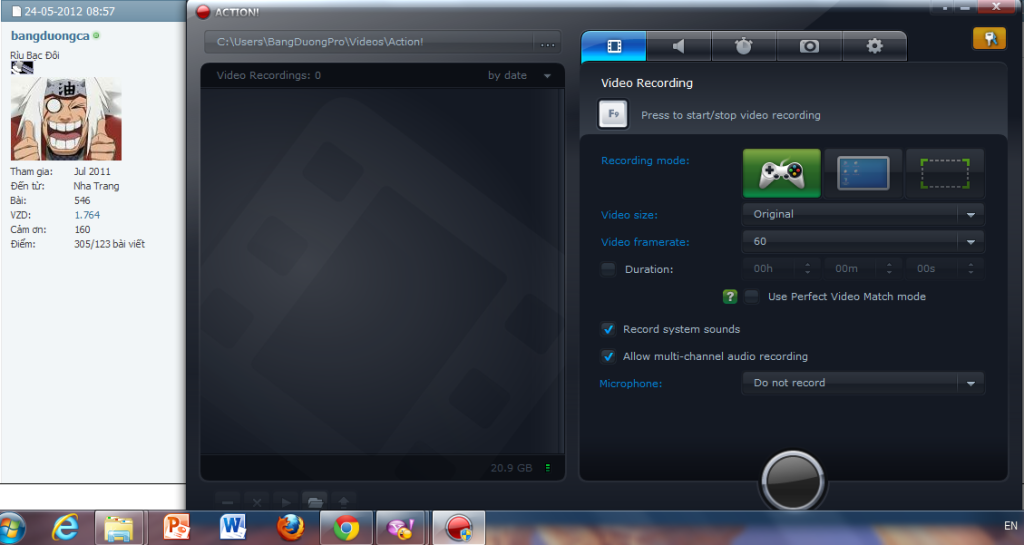Uncheck Record system sounds
Image resolution: width=1024 pixels, height=545 pixels.
pyautogui.click(x=608, y=329)
